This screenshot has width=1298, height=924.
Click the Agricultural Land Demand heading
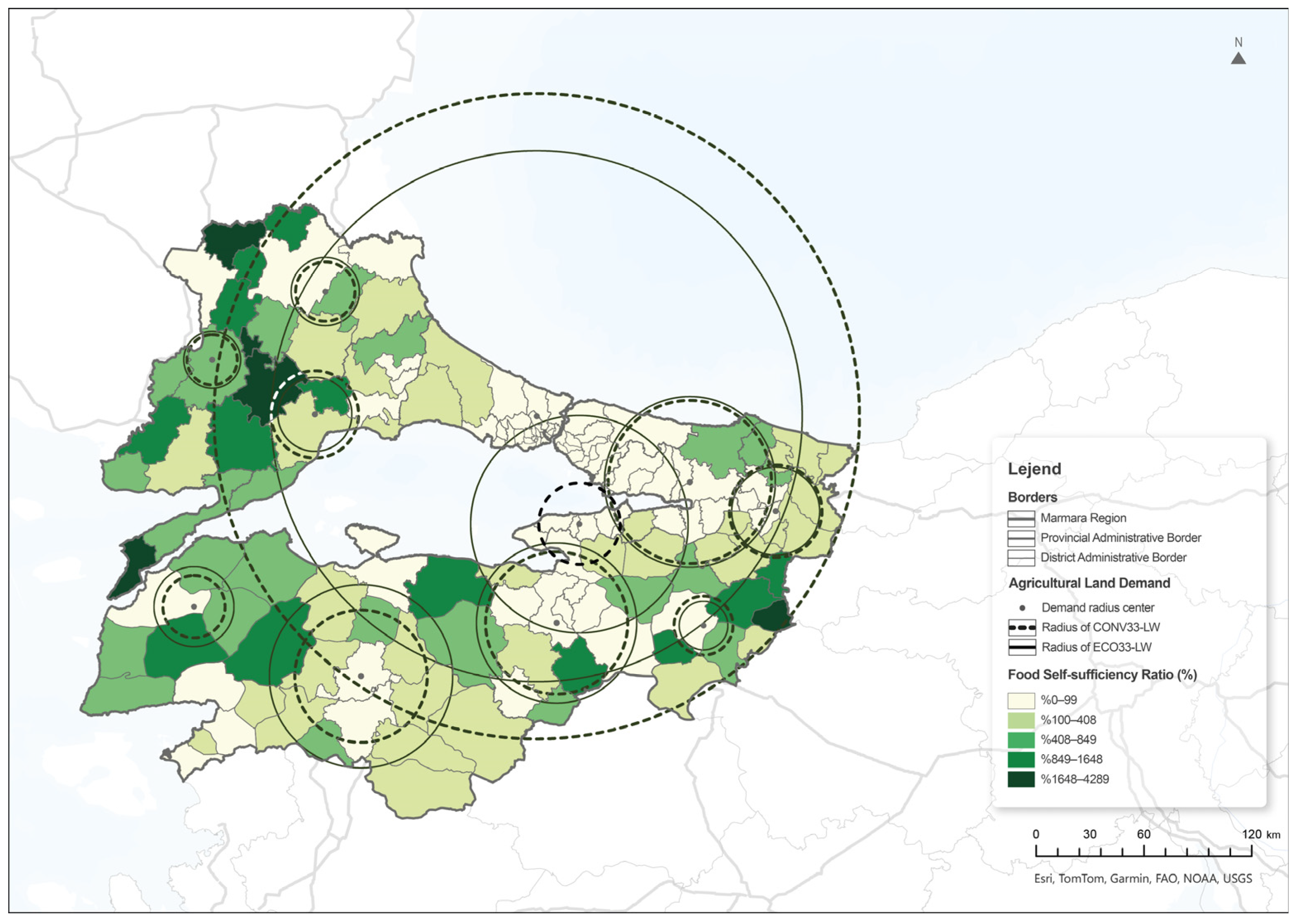tap(1089, 583)
